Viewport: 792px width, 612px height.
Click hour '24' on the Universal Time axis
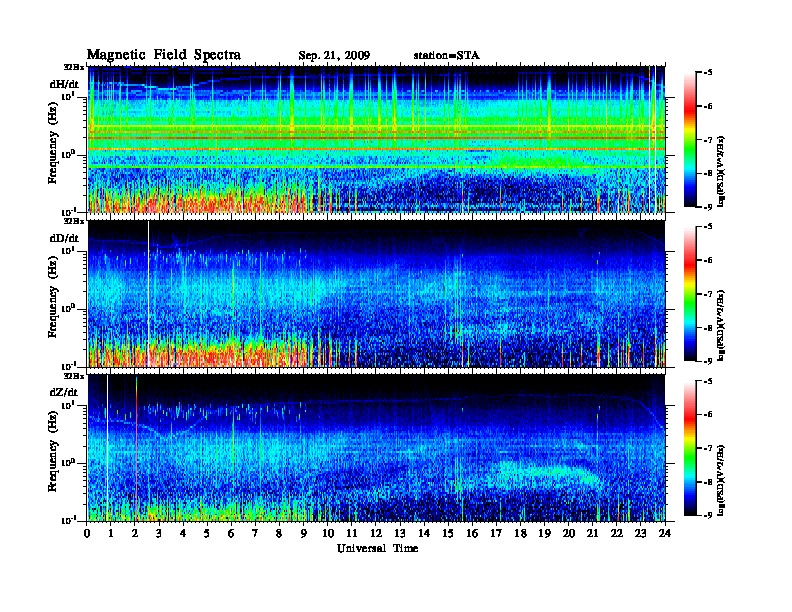(x=665, y=533)
